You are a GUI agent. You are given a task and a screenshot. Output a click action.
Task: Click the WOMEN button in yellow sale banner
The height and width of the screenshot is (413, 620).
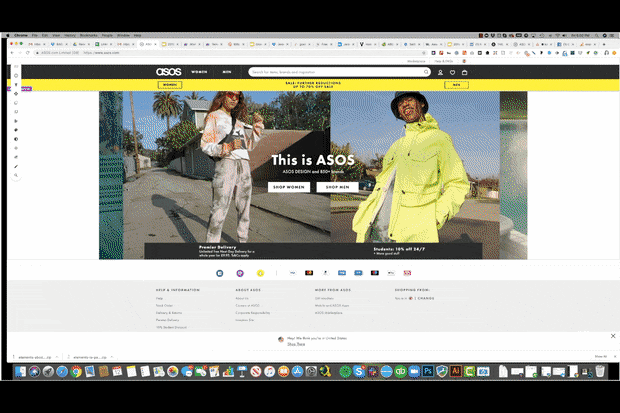coord(169,86)
